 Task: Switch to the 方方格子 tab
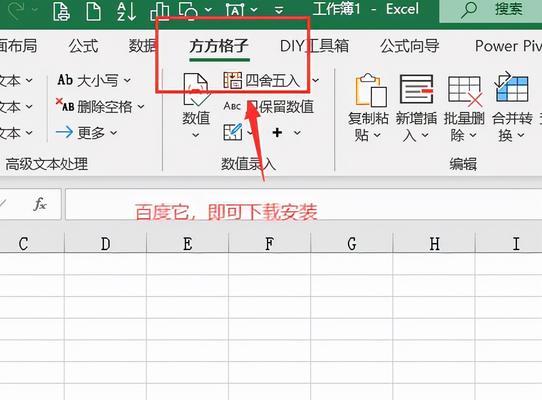tap(219, 46)
